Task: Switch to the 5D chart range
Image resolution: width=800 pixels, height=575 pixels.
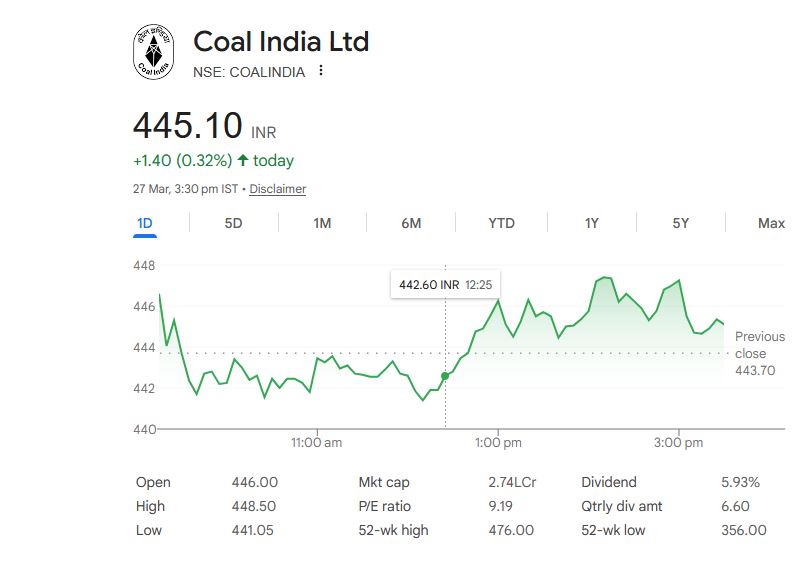Action: pyautogui.click(x=233, y=223)
